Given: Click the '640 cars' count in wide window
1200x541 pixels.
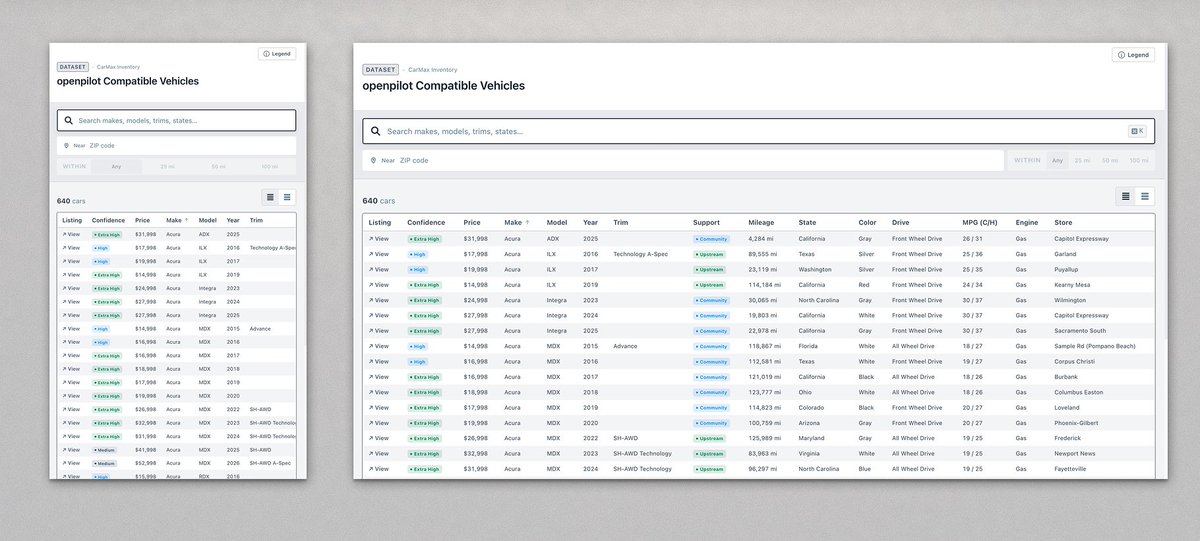Looking at the screenshot, I should coord(380,201).
